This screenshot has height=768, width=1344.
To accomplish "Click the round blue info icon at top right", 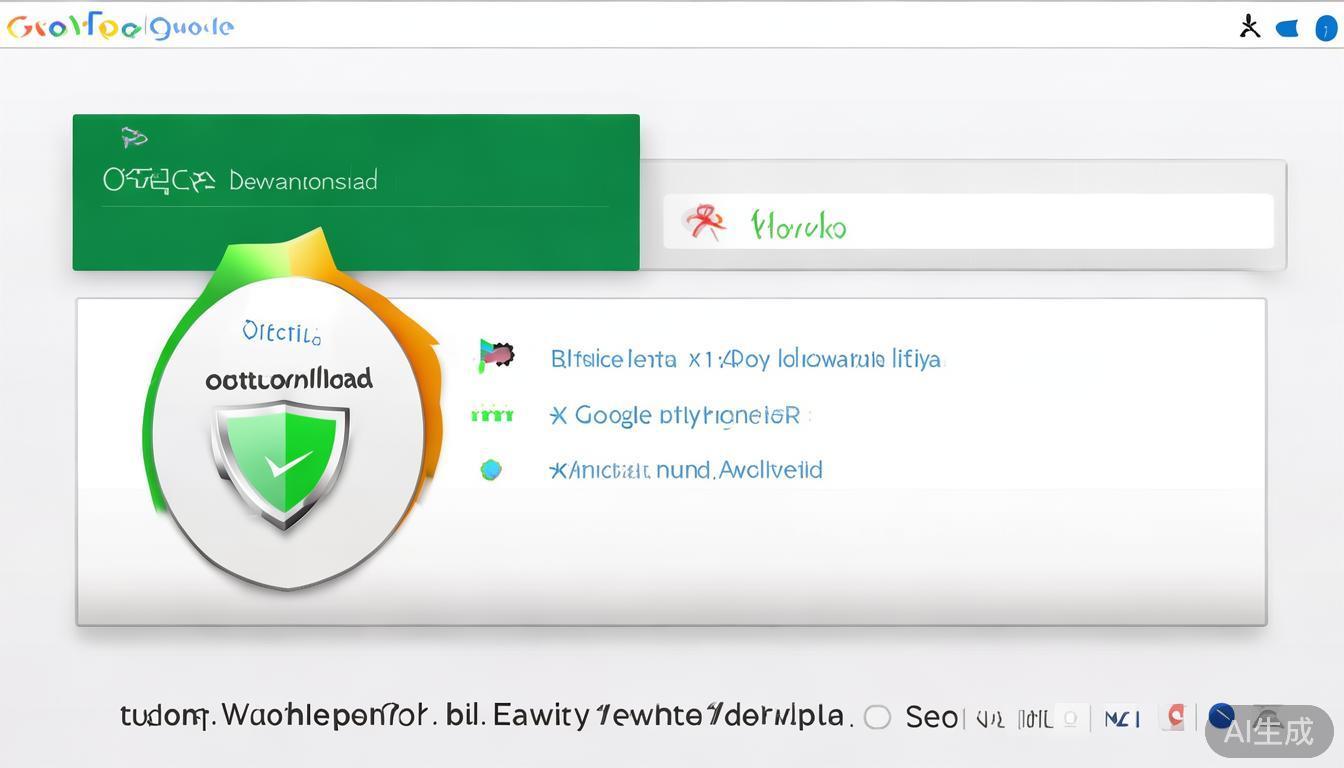I will [1325, 27].
